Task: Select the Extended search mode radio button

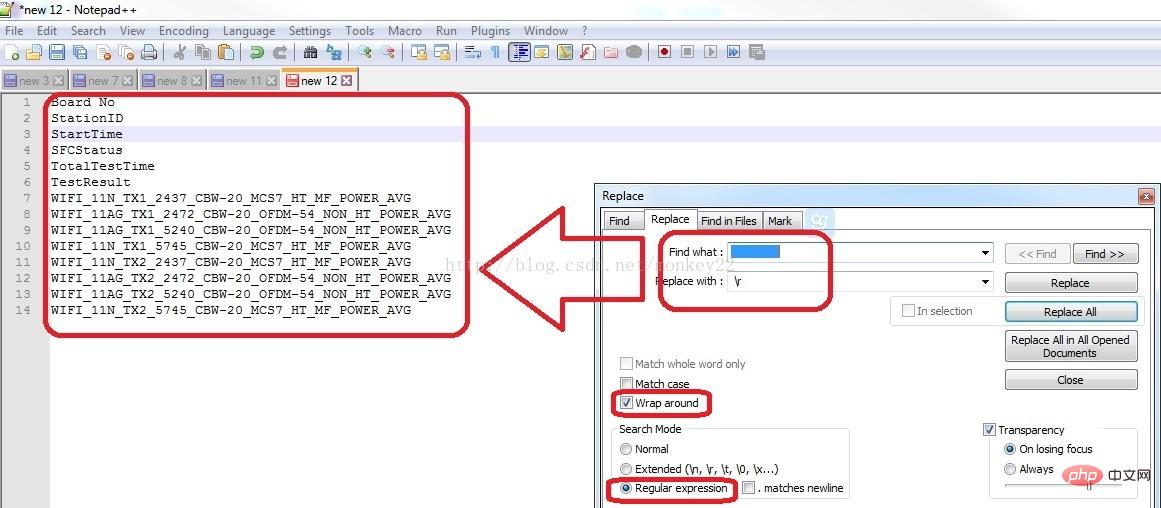Action: pos(626,469)
